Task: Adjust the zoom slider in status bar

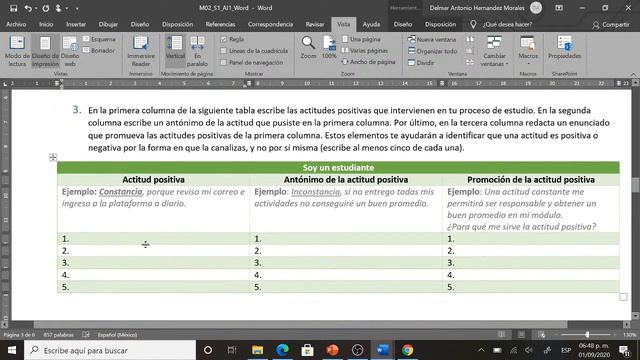Action: point(587,335)
